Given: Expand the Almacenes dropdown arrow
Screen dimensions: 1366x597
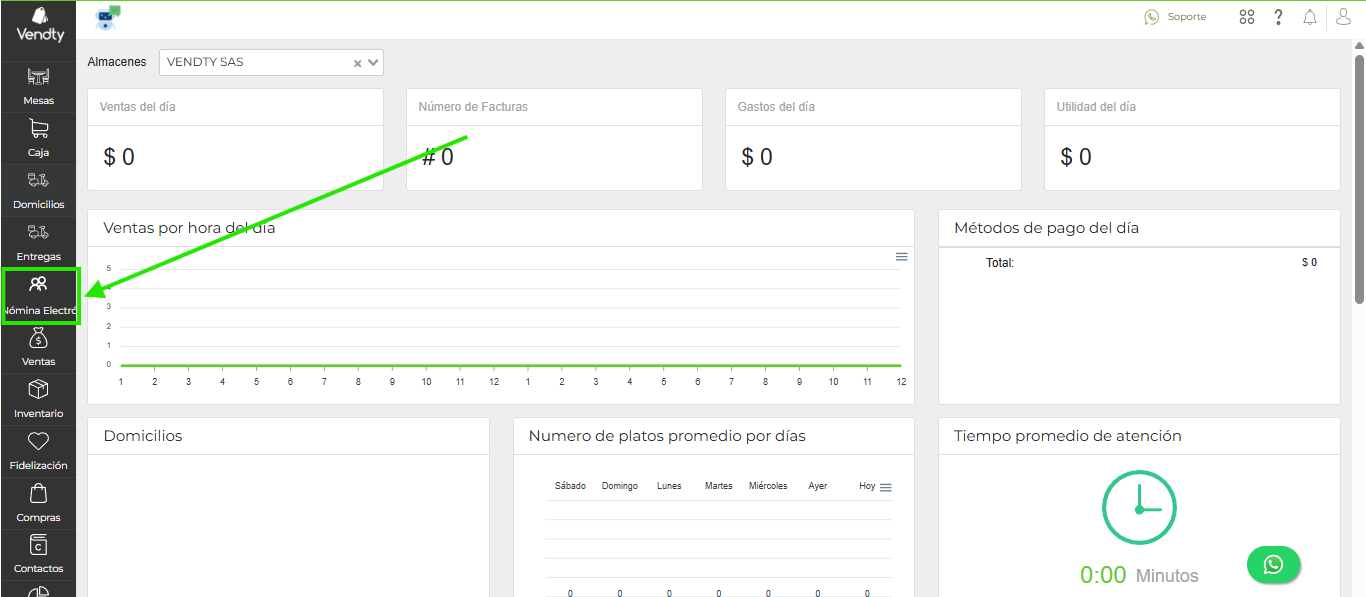Looking at the screenshot, I should click(x=373, y=62).
